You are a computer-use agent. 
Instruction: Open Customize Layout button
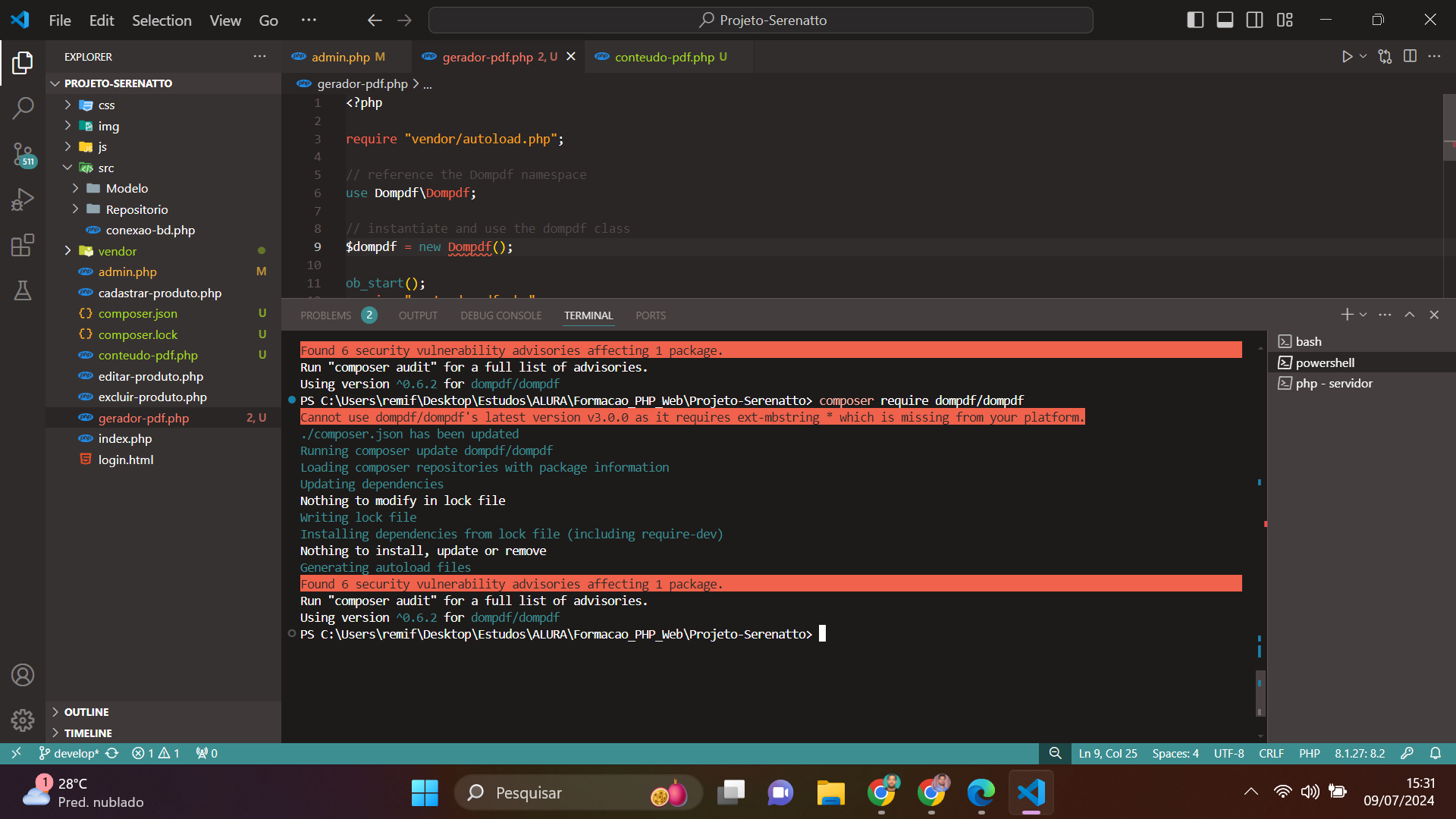coord(1285,20)
